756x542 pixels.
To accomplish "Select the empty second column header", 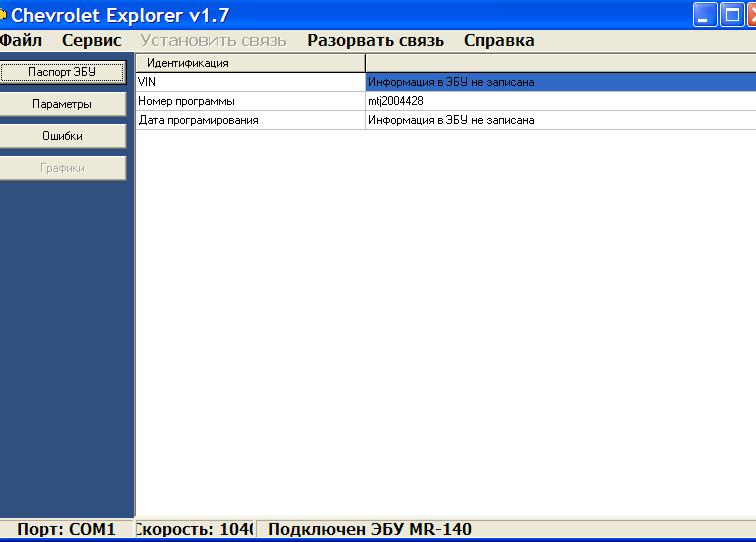I will (561, 63).
